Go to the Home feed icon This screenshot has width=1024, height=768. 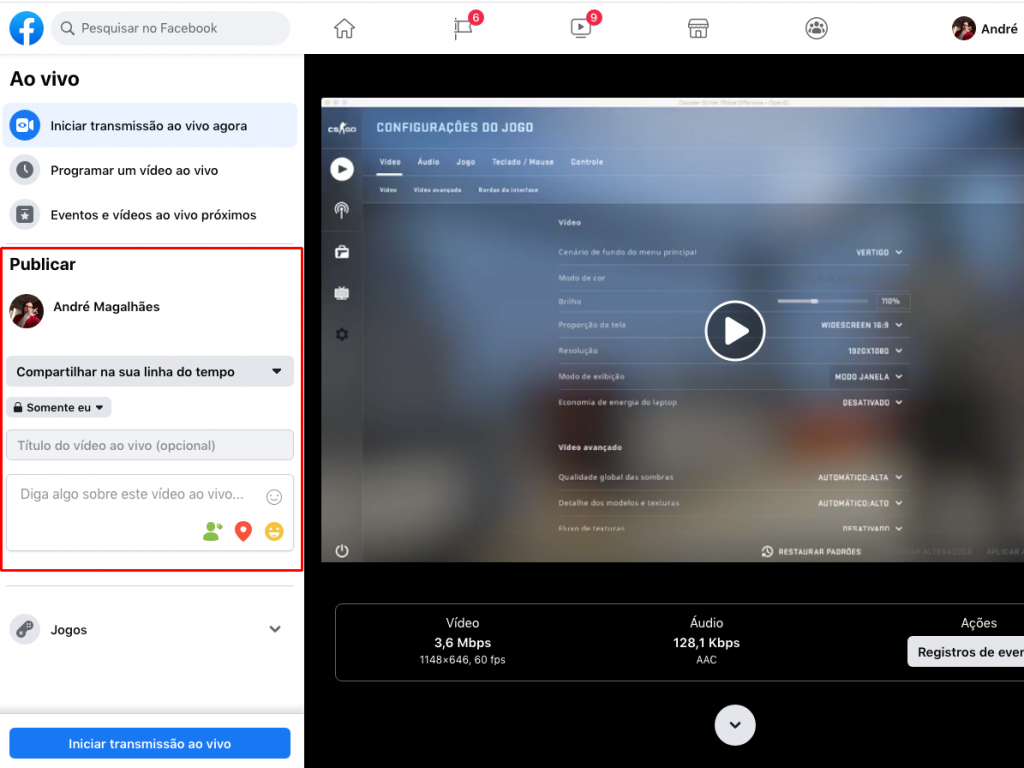344,29
